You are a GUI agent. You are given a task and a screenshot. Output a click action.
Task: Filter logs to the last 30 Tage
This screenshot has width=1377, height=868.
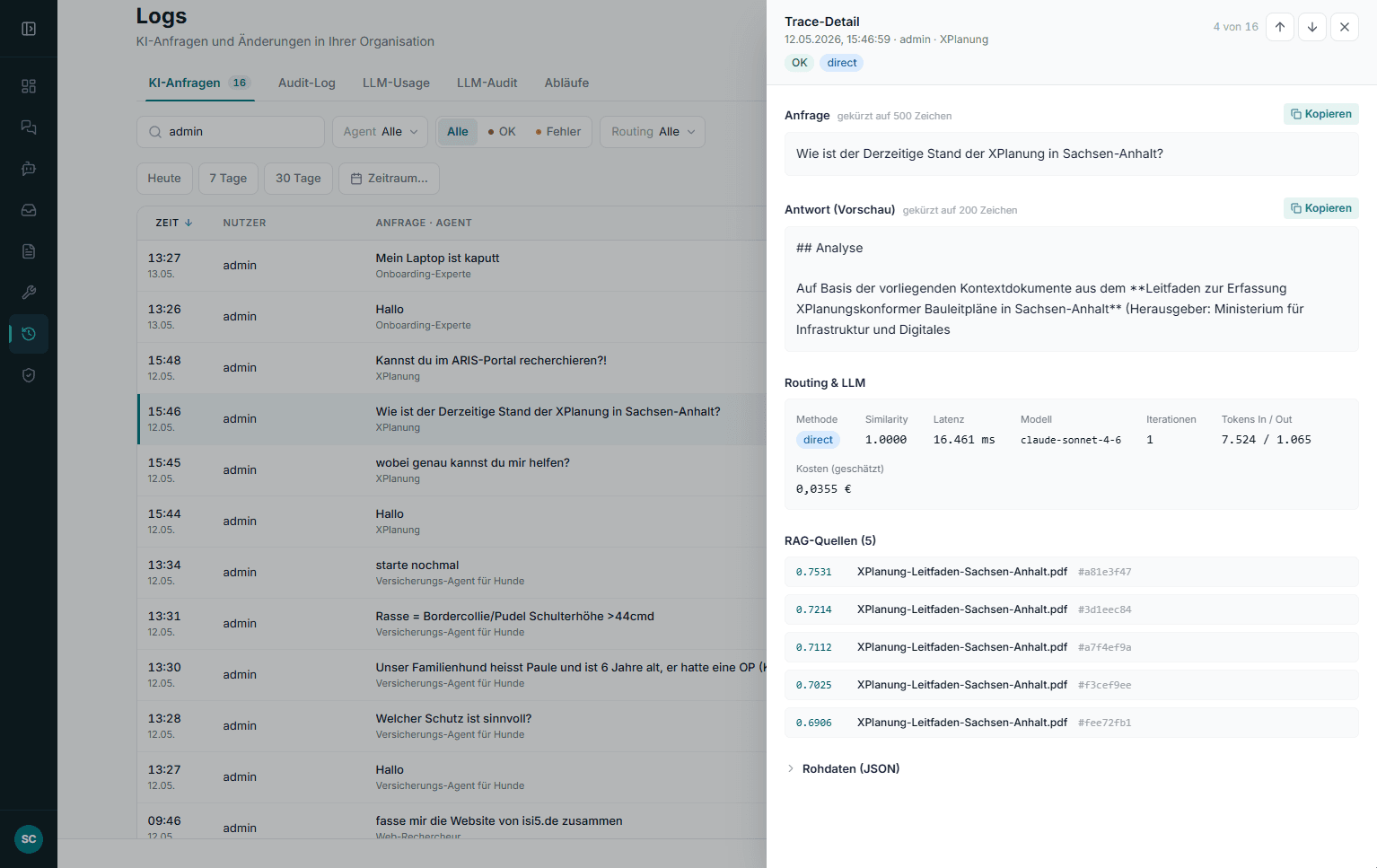pyautogui.click(x=298, y=179)
